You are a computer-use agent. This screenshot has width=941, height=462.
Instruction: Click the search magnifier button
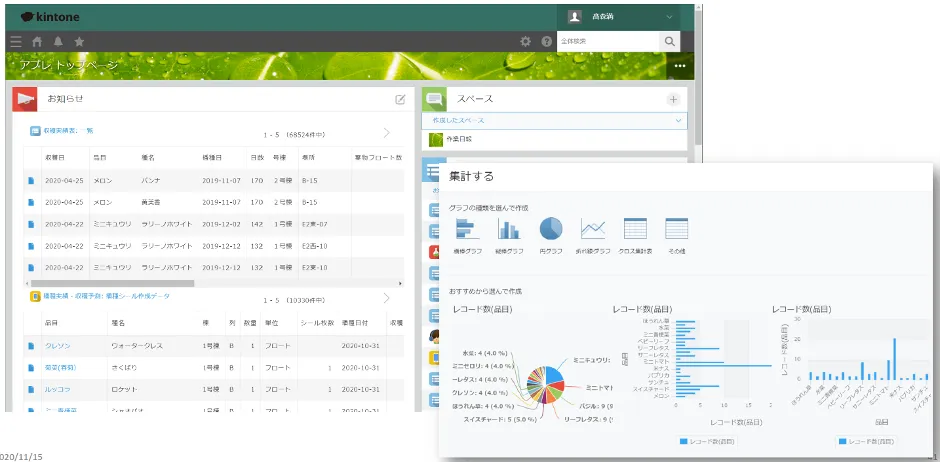(x=669, y=41)
